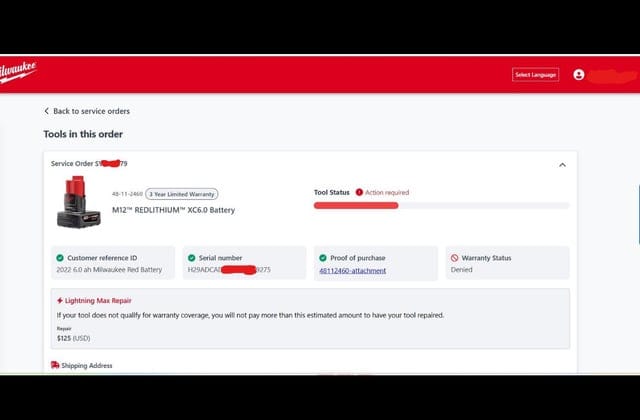Click green check beside Serial number
This screenshot has height=420, width=640.
point(191,258)
